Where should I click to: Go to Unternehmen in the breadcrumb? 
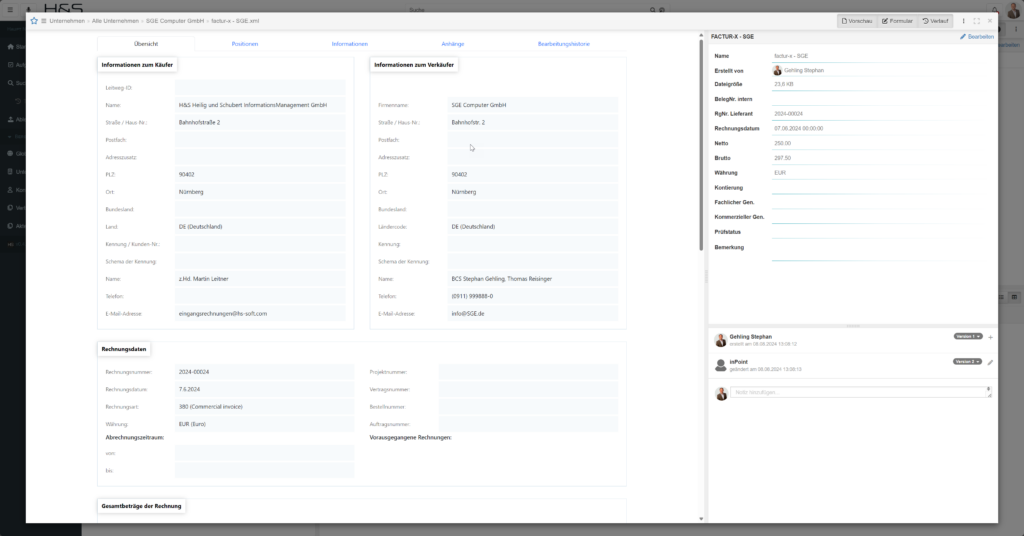[x=67, y=21]
